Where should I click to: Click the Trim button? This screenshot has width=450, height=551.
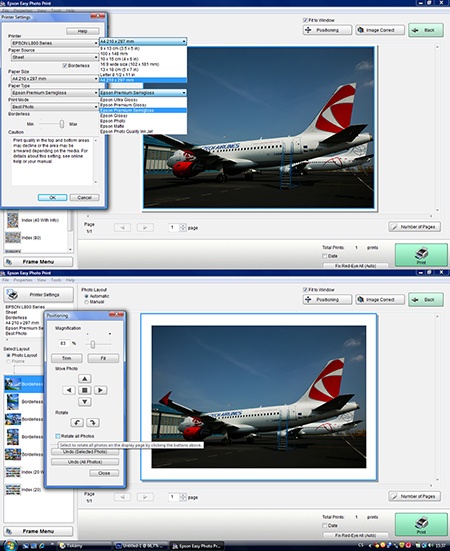coord(67,358)
